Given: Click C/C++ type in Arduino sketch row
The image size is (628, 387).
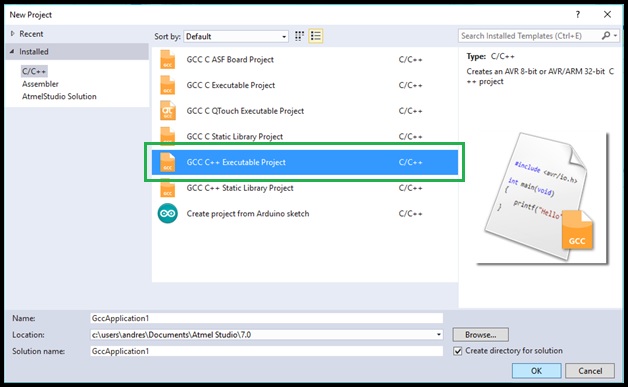Looking at the screenshot, I should click(411, 214).
